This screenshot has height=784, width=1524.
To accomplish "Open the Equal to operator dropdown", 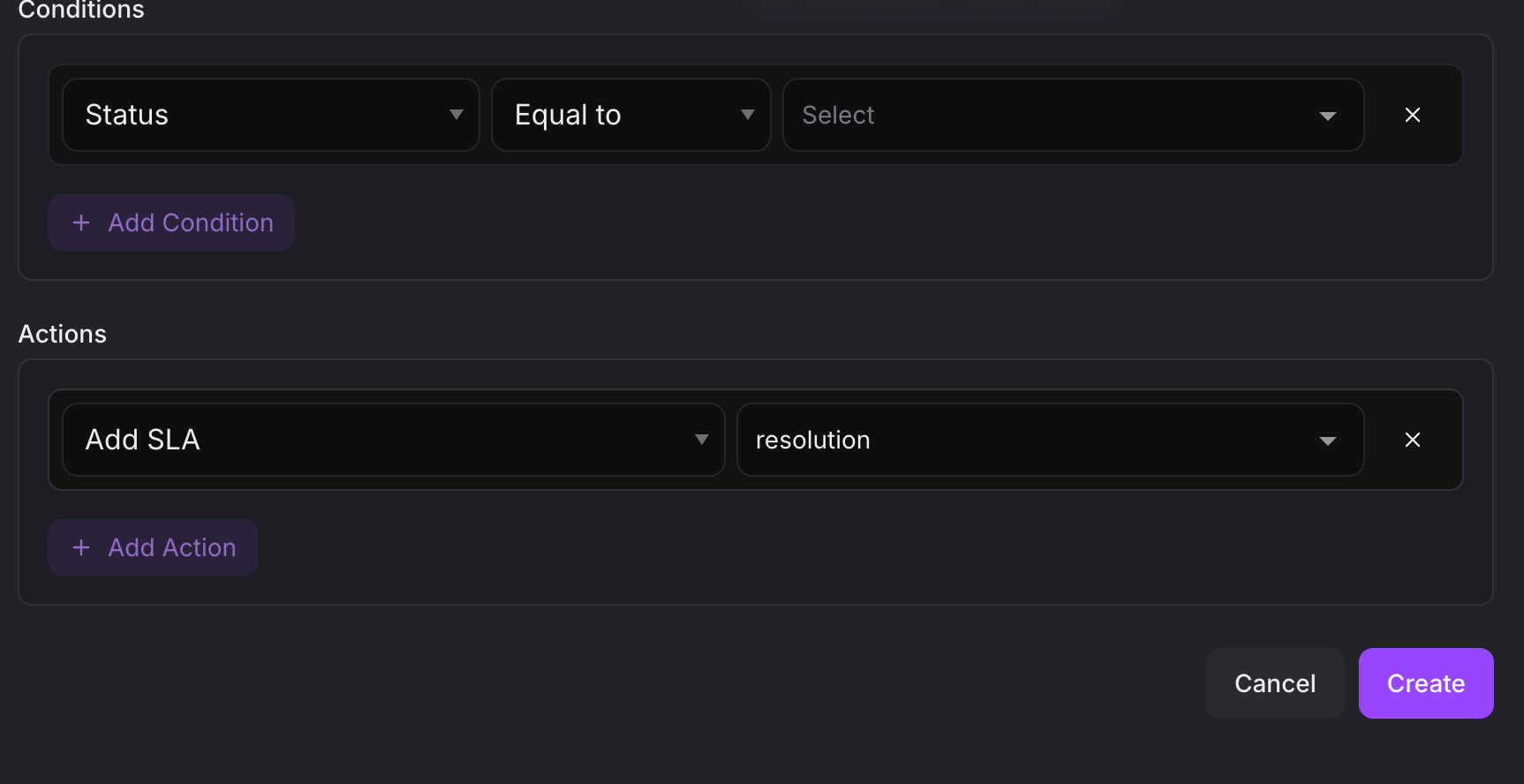I will 618,115.
